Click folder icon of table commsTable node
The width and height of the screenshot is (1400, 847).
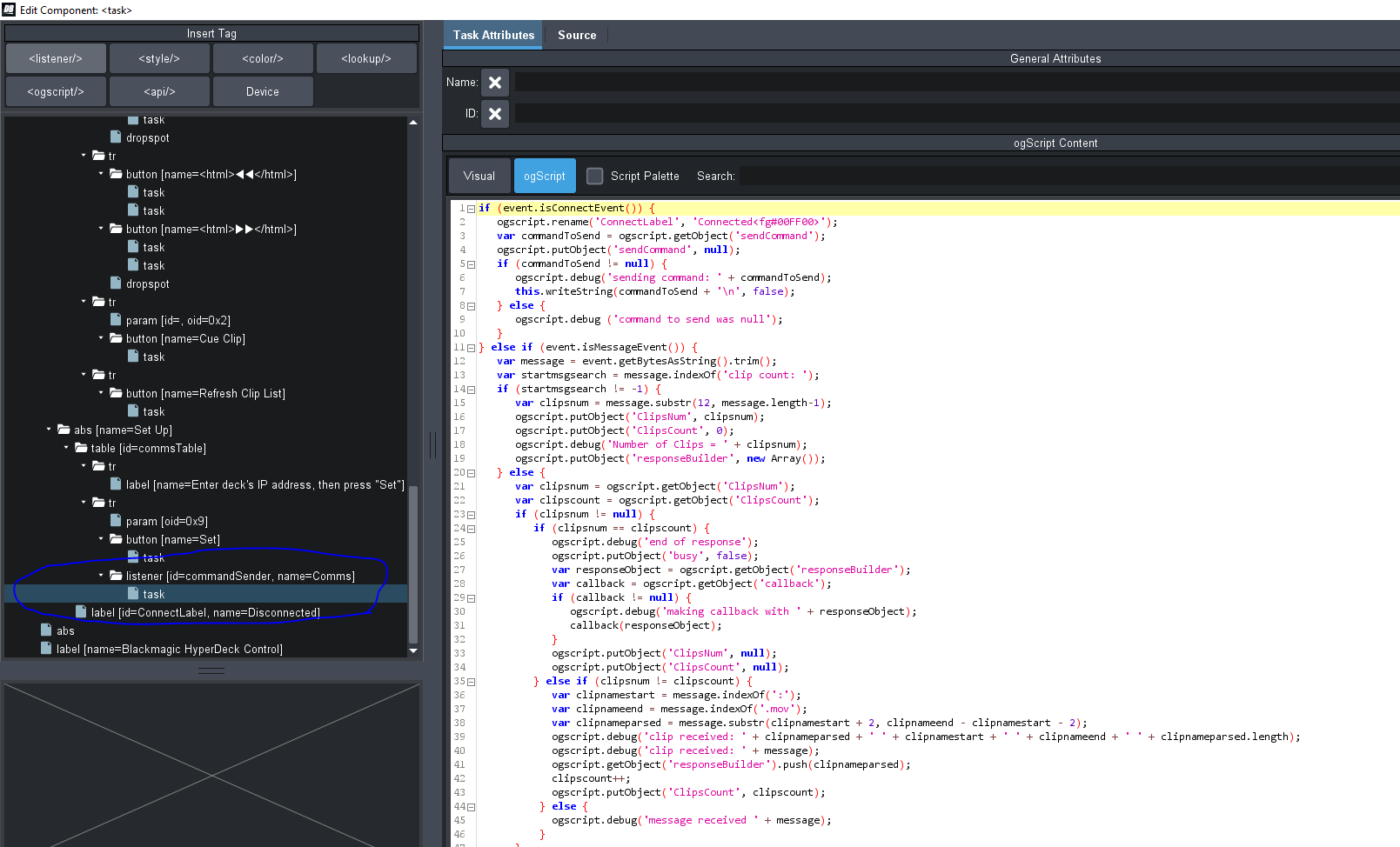tap(81, 448)
